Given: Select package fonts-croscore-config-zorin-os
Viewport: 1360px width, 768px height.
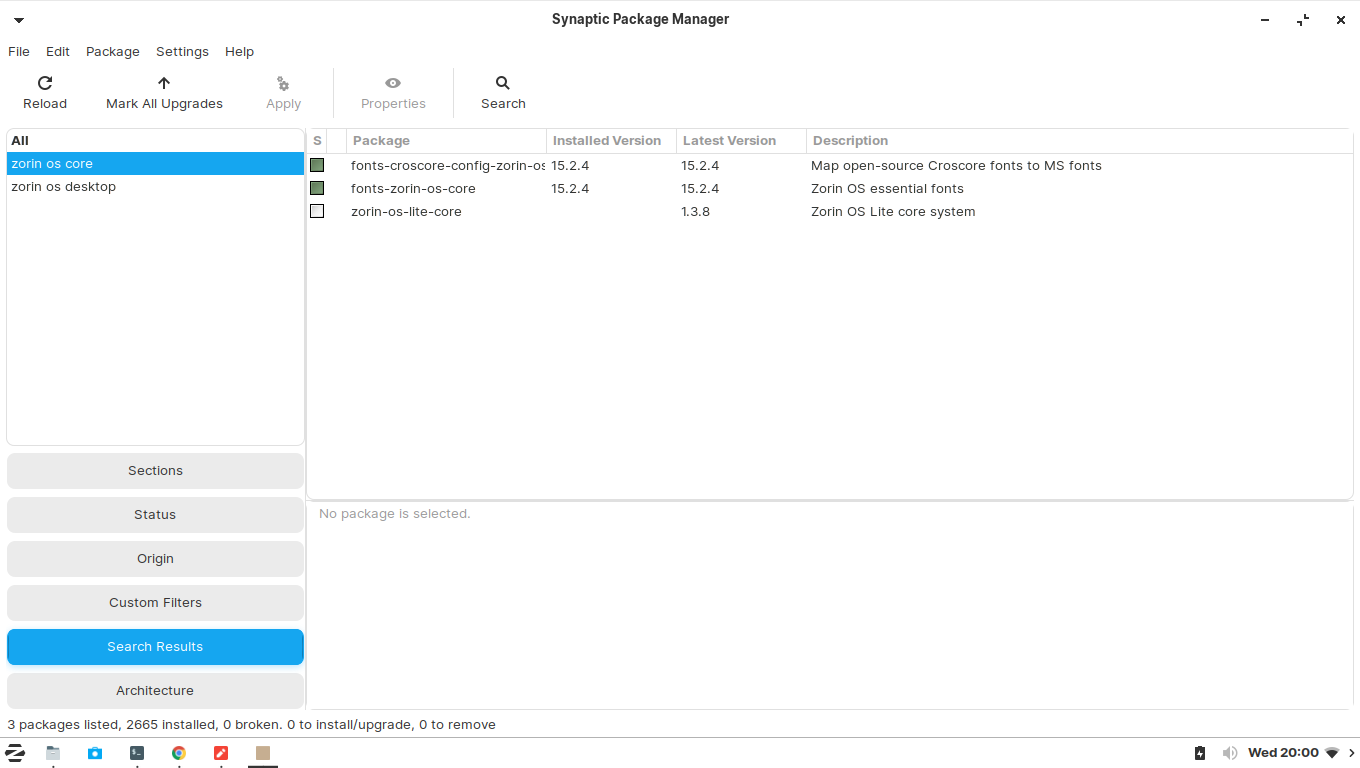Looking at the screenshot, I should [448, 166].
